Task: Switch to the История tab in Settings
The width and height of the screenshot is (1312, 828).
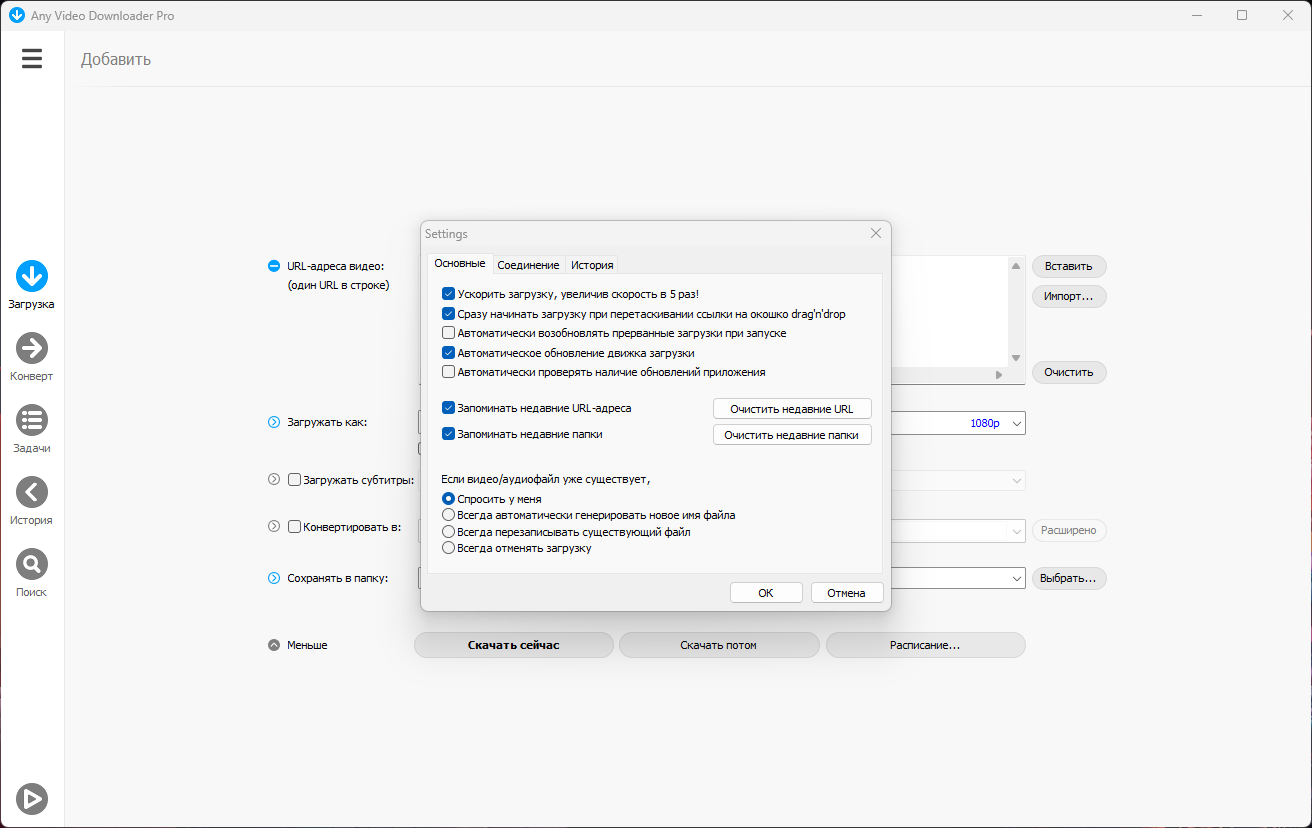Action: (x=592, y=265)
